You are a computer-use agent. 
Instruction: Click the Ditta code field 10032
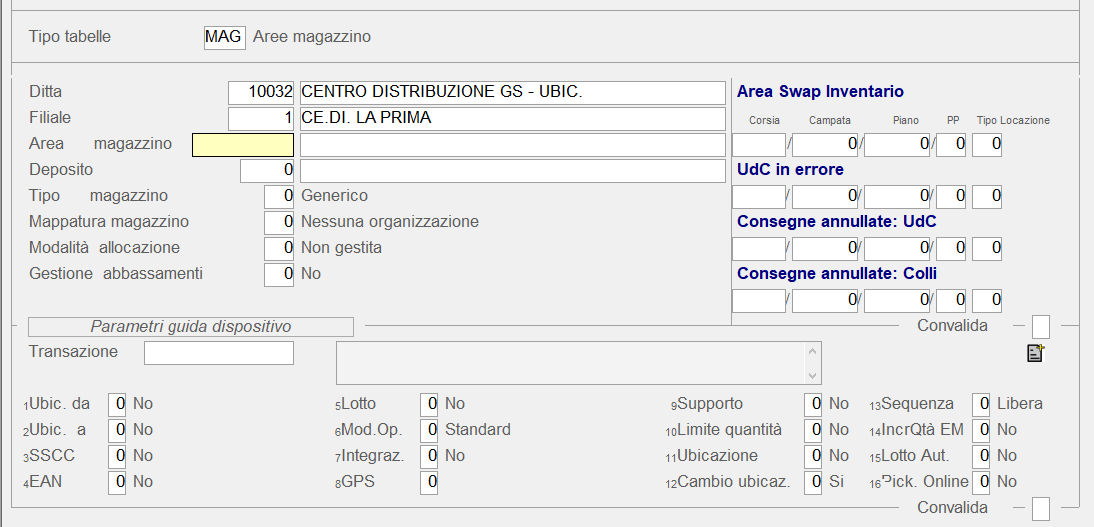261,93
